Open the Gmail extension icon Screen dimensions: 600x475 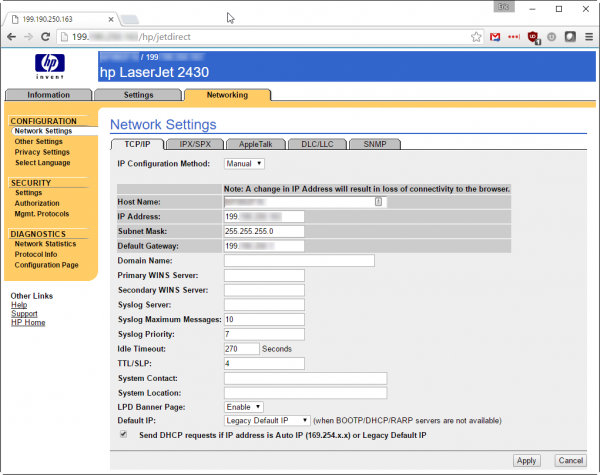pos(495,37)
